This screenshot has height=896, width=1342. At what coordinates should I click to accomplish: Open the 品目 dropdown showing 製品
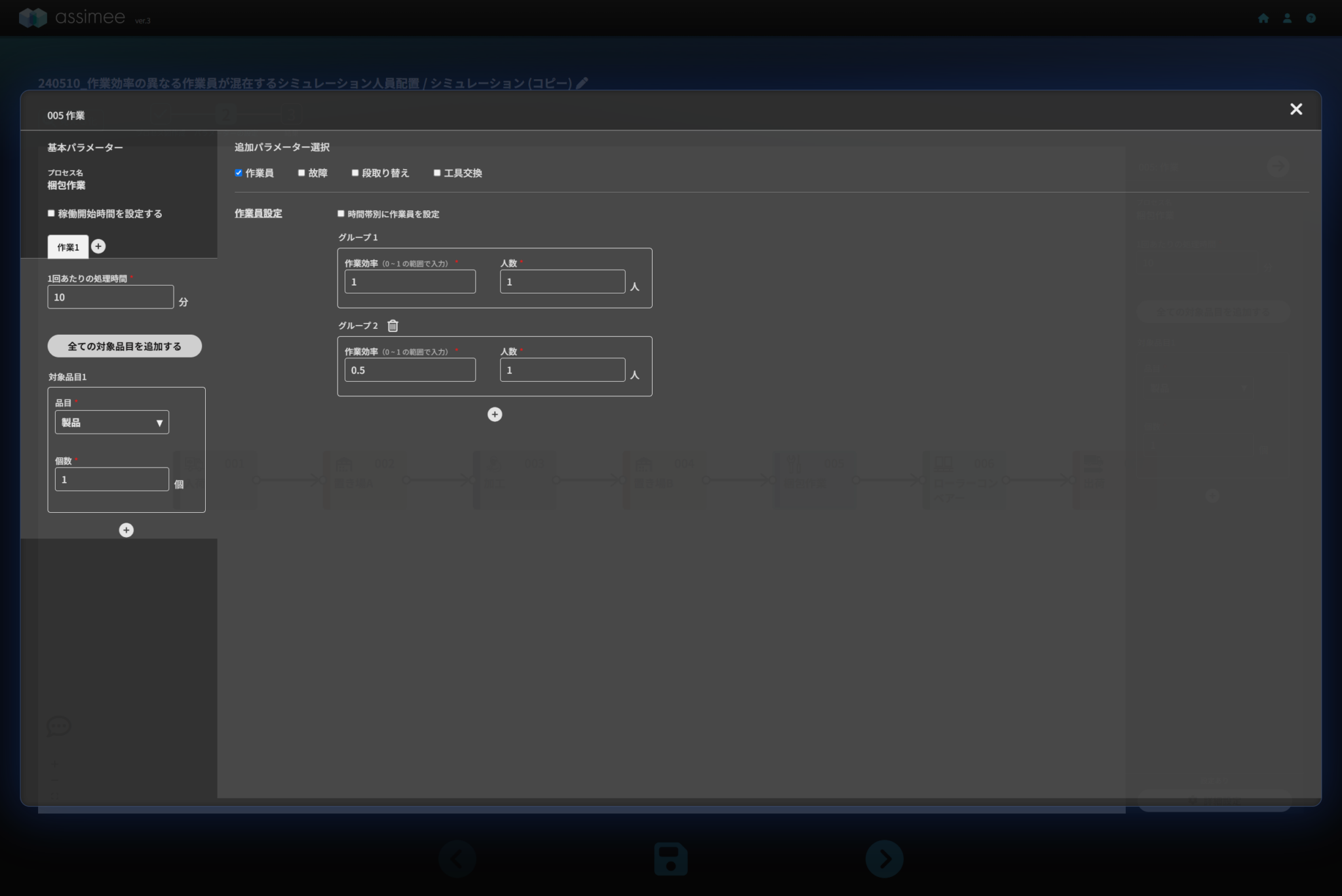(x=111, y=422)
